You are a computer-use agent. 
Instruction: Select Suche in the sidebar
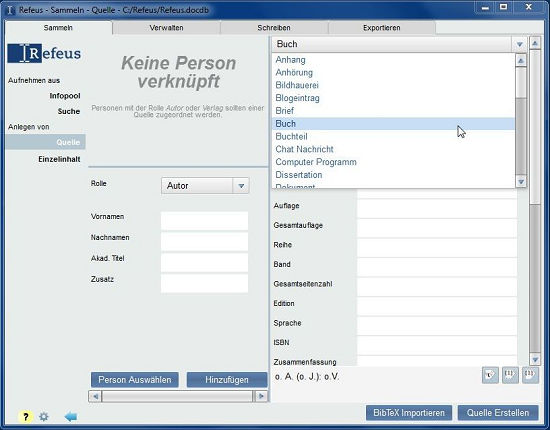(69, 111)
